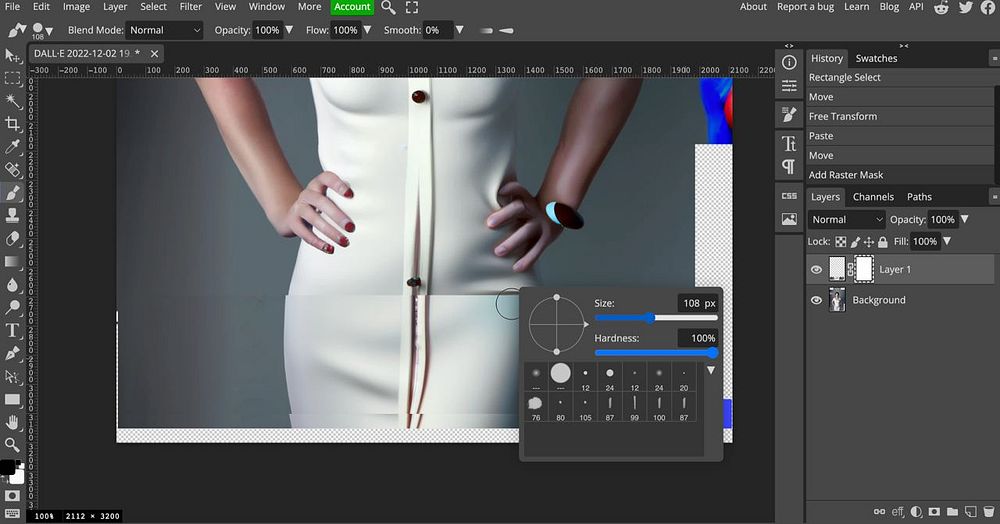Expand the layer Opacity dropdown arrow

966,219
